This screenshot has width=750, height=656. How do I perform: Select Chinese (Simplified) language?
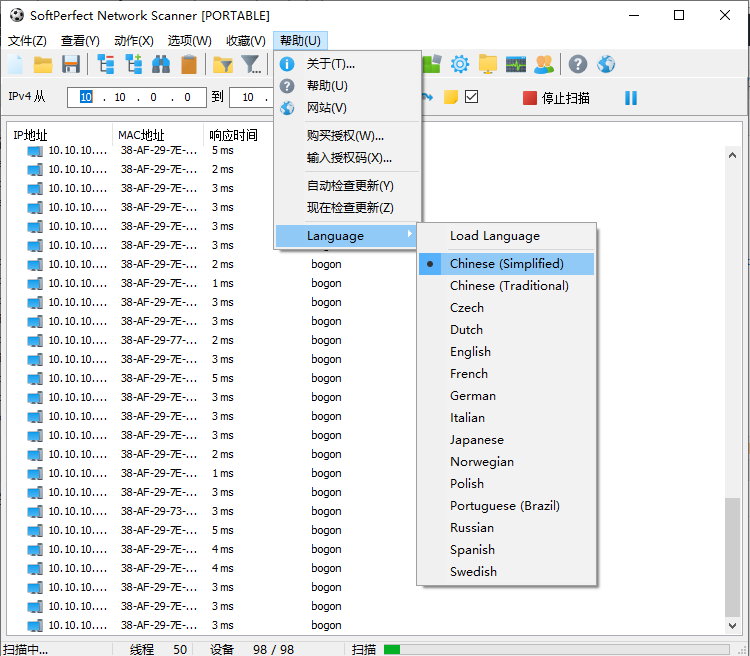tap(507, 264)
